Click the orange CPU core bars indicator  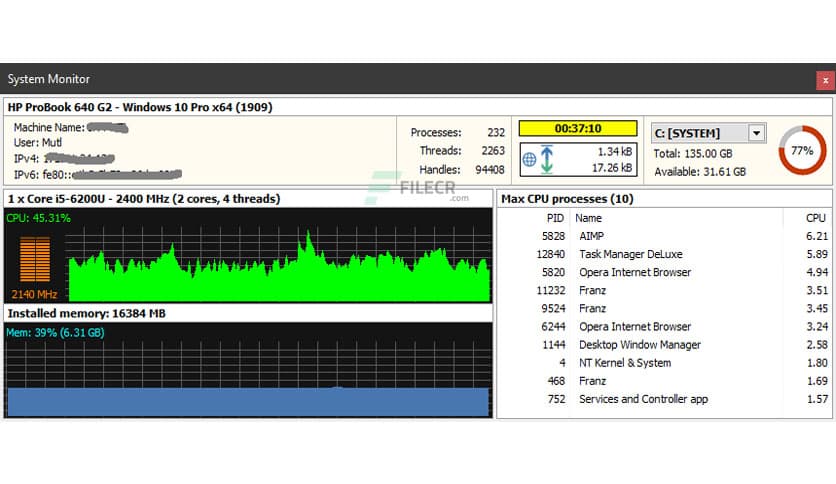point(35,259)
